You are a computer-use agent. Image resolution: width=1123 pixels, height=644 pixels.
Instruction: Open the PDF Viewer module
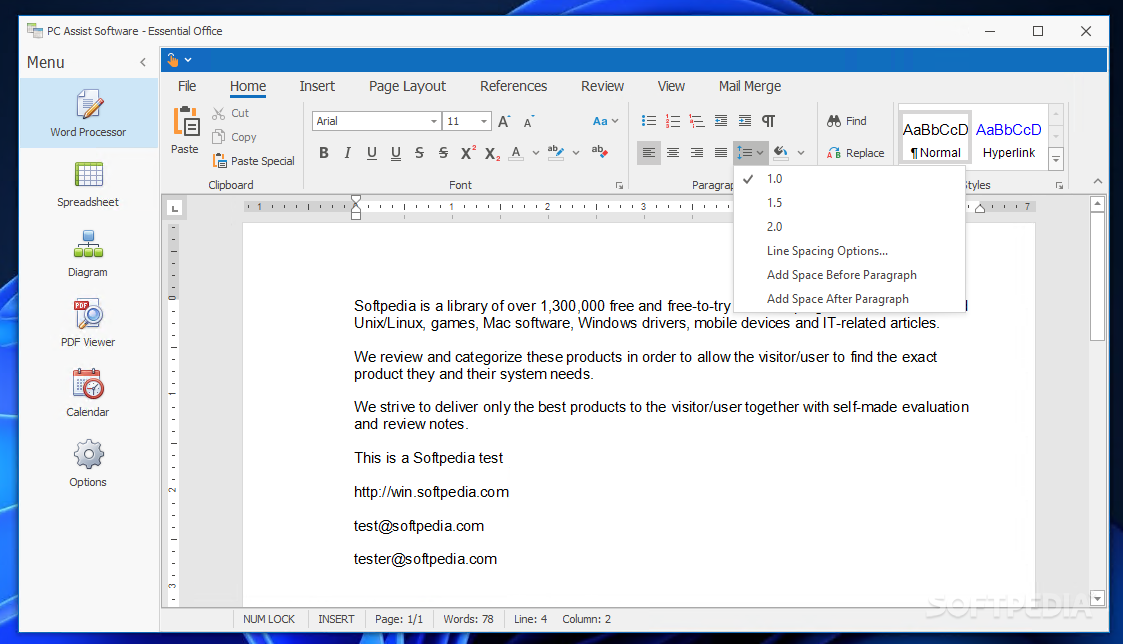pos(88,324)
